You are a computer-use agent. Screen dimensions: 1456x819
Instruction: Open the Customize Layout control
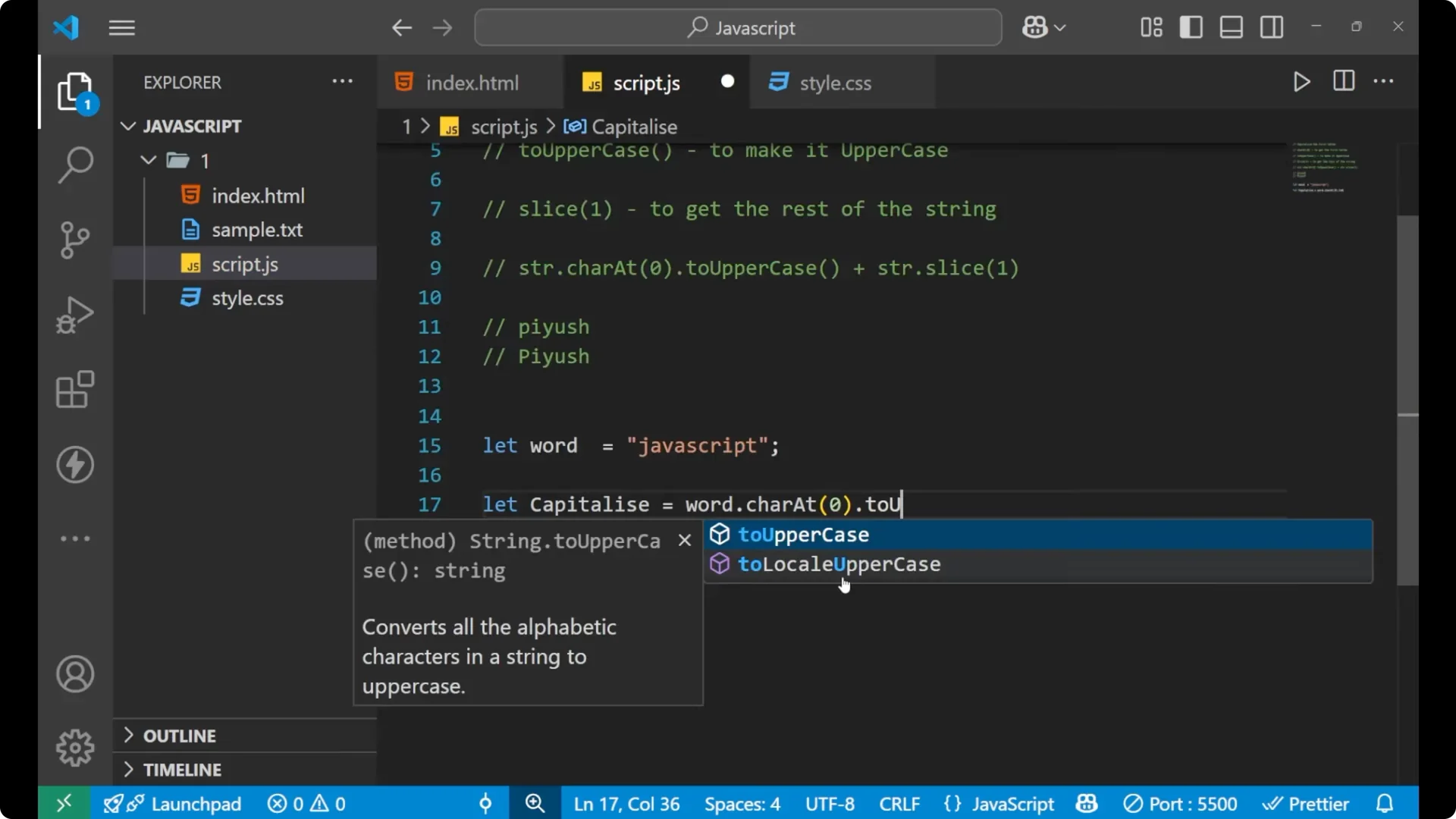(x=1150, y=27)
